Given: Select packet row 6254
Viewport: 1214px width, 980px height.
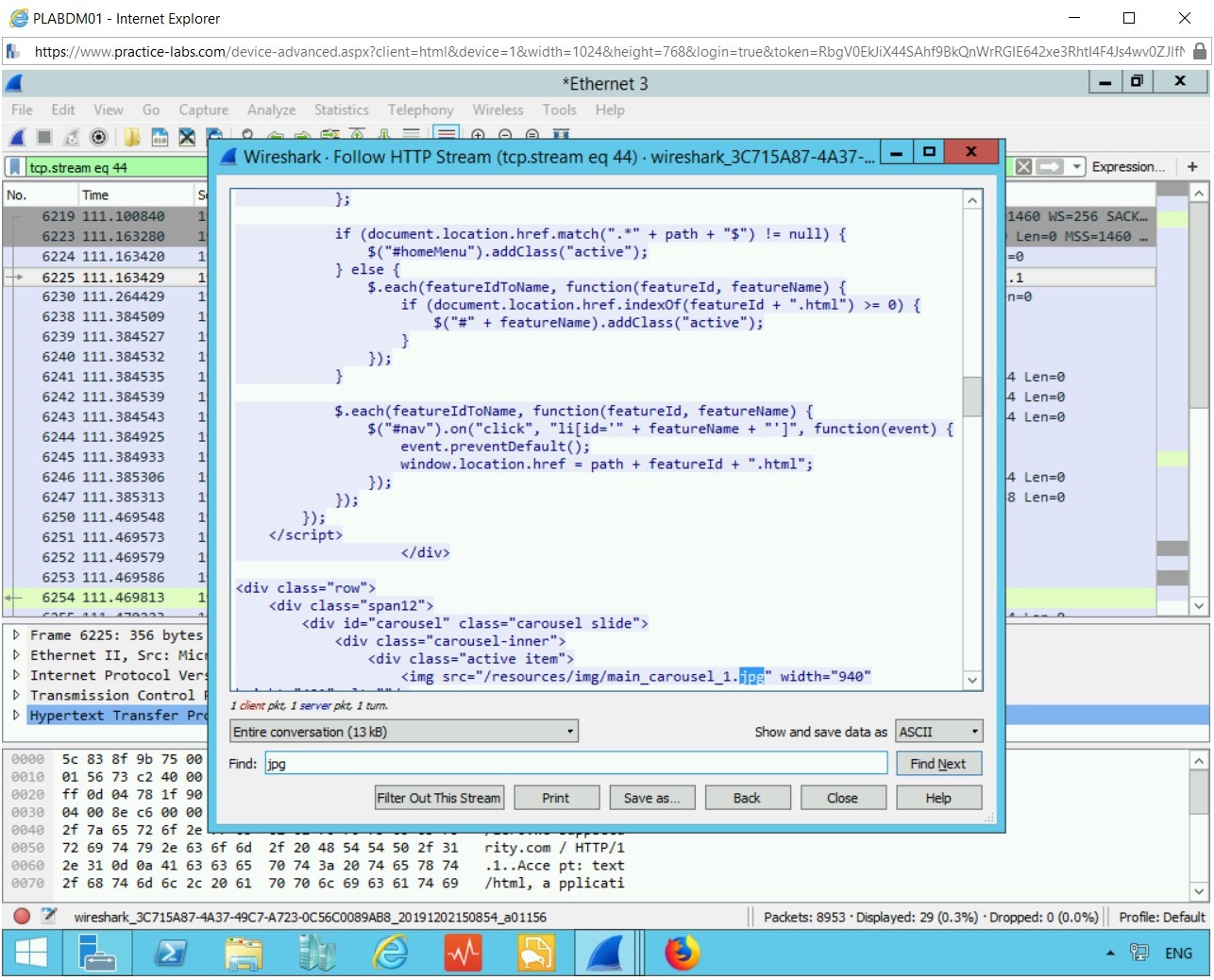Looking at the screenshot, I should pos(104,598).
